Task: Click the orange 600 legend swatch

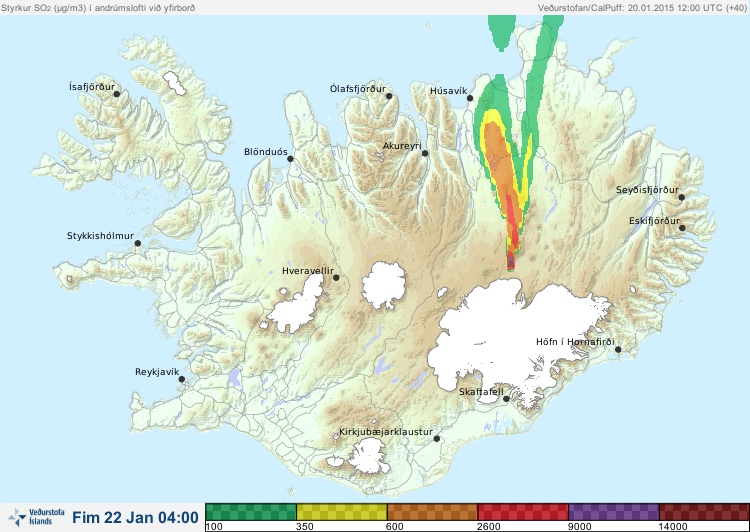Action: click(x=432, y=512)
